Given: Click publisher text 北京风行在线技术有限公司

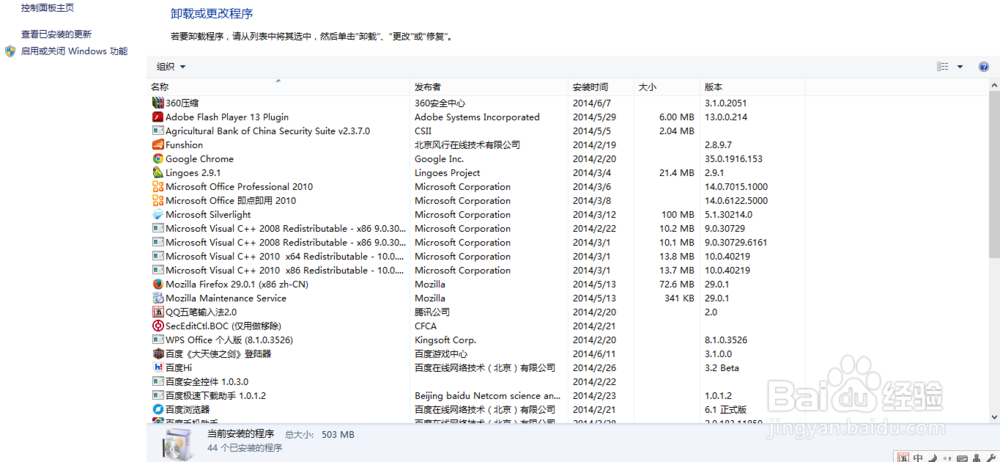Looking at the screenshot, I should pos(467,145).
